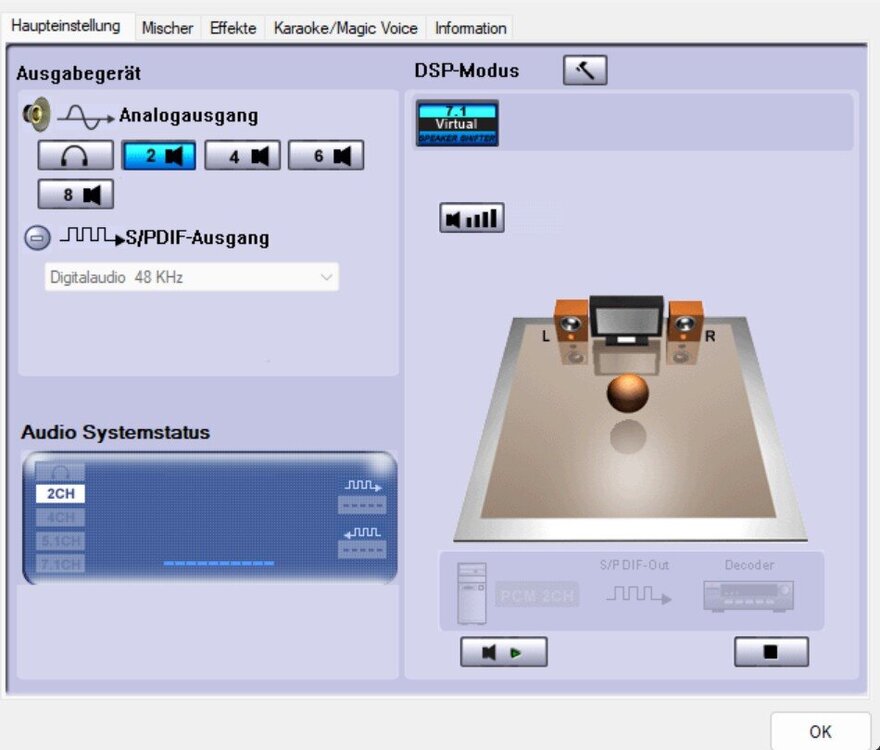Viewport: 880px width, 750px height.
Task: Click the blue dashed level indicator
Action: pyautogui.click(x=219, y=563)
